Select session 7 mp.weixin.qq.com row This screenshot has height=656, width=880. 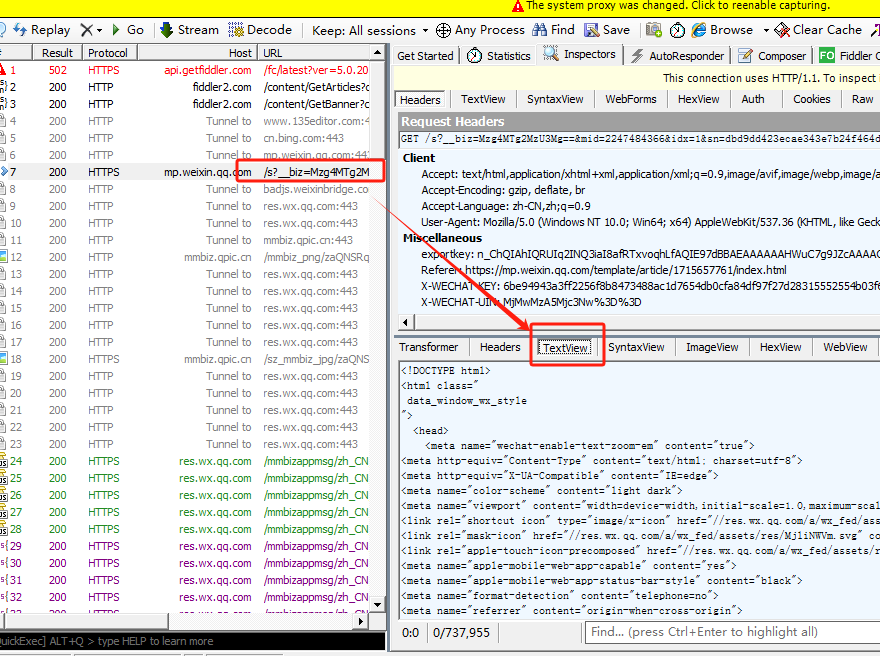coord(185,172)
